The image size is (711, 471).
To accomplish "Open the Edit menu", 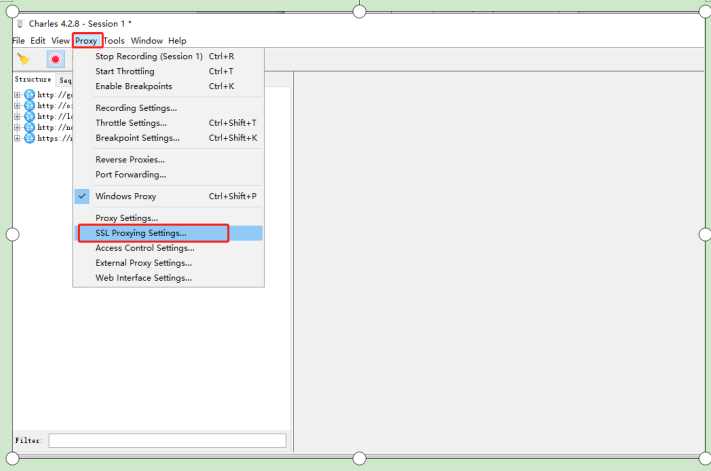I will pos(38,41).
